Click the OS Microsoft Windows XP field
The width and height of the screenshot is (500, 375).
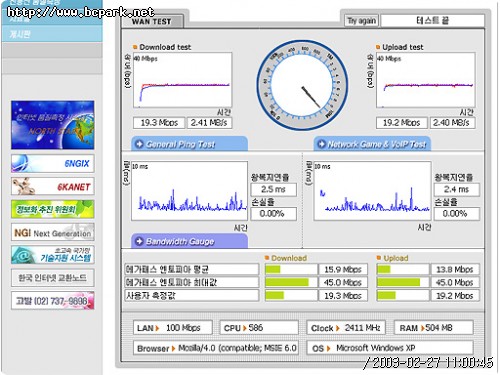[390, 348]
